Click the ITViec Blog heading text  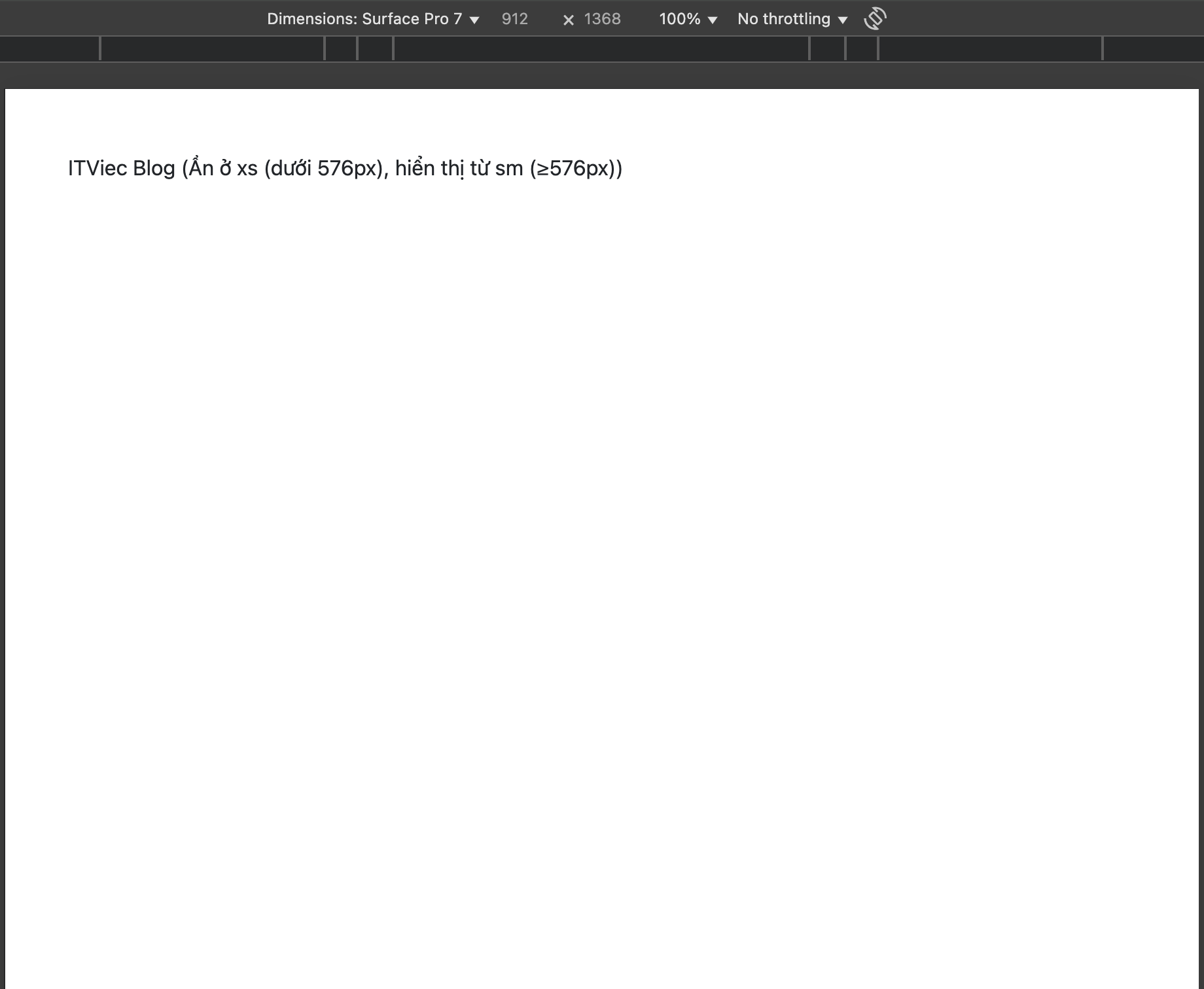tap(345, 169)
